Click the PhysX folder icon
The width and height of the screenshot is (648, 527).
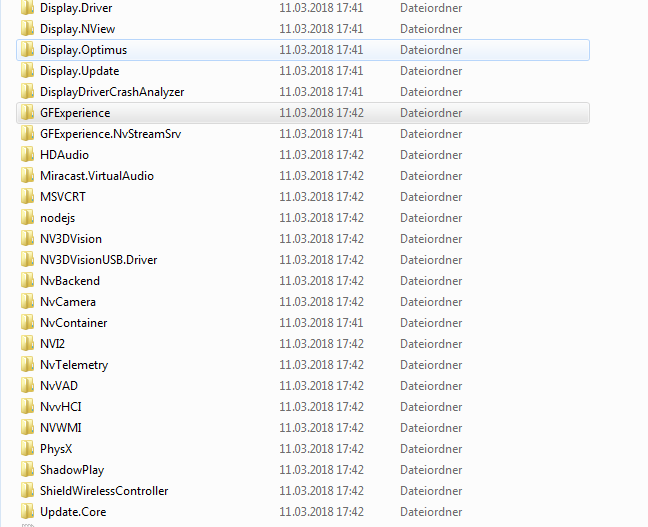pos(27,448)
